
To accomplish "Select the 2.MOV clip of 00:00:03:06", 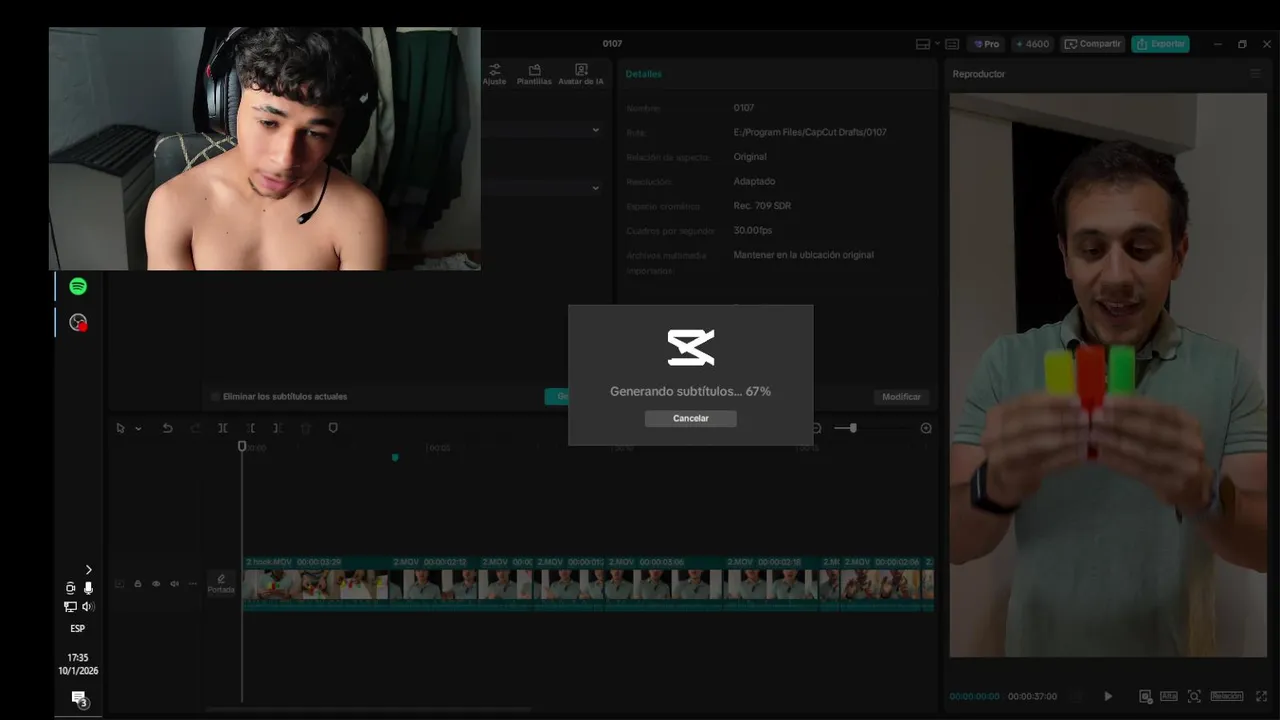I will 663,583.
